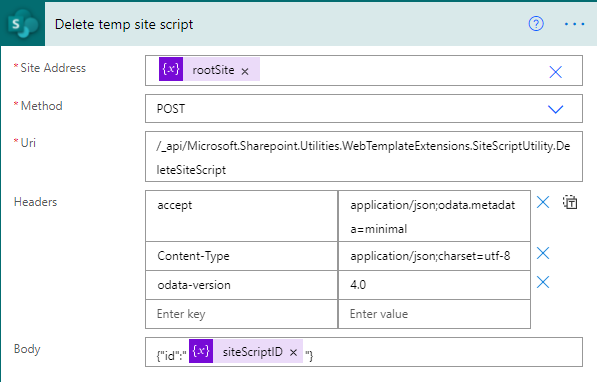Click inside the Body field
The height and width of the screenshot is (382, 597).
coord(364,352)
